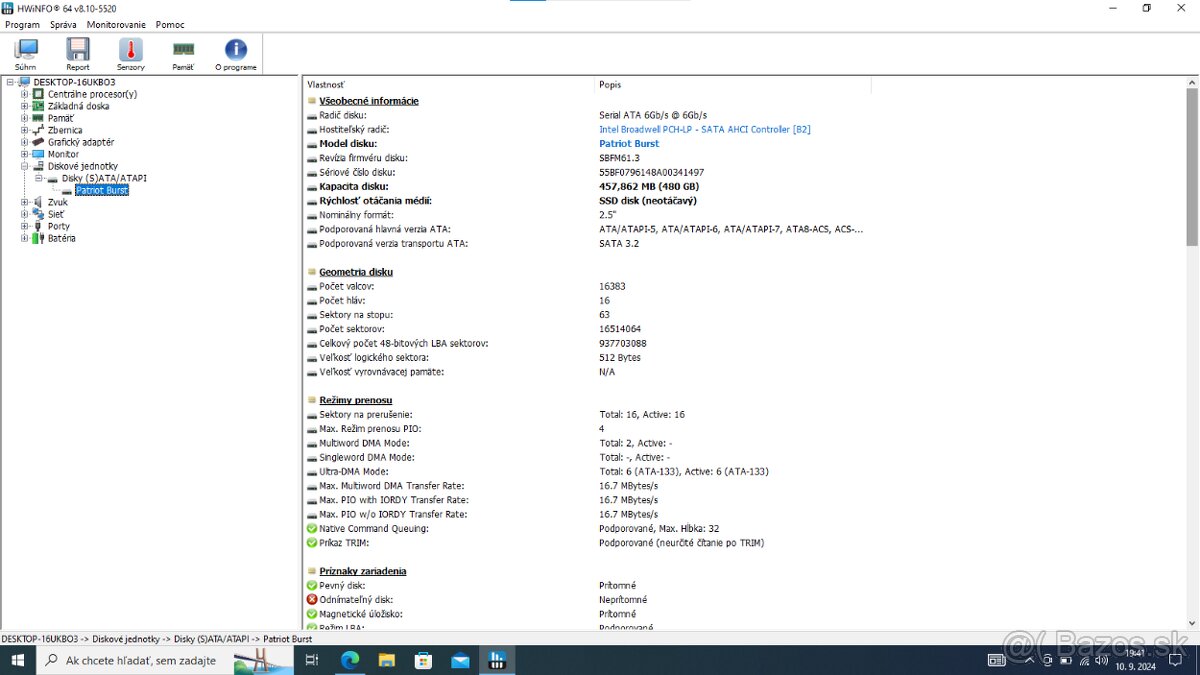Click the Patriot Burst model link

coord(629,143)
